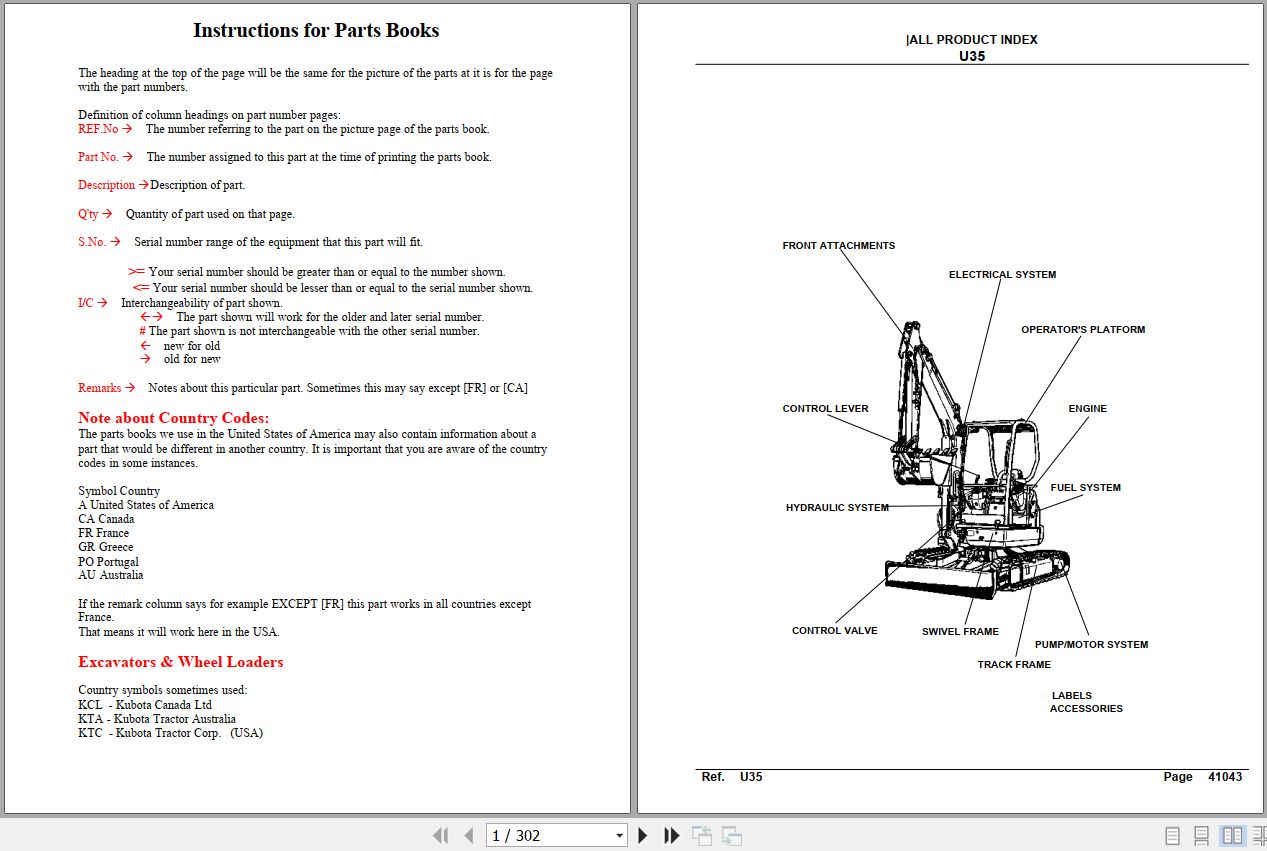Select the HYDRAULIC SYSTEM index entry
The height and width of the screenshot is (851, 1267).
(x=836, y=507)
